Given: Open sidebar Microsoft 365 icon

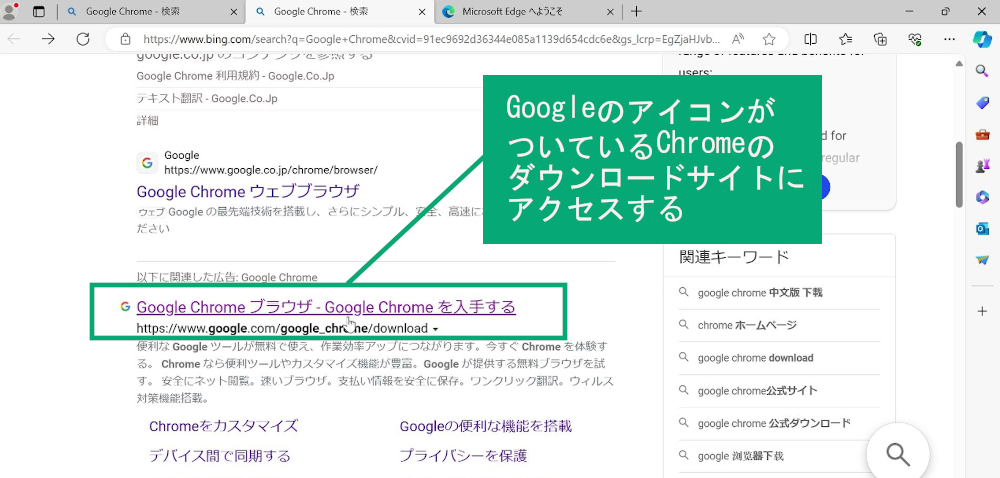Looking at the screenshot, I should (x=982, y=197).
